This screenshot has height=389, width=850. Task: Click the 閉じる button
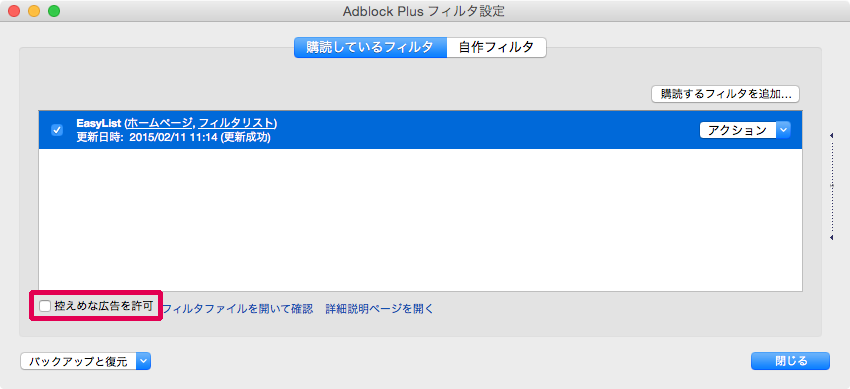pyautogui.click(x=790, y=361)
